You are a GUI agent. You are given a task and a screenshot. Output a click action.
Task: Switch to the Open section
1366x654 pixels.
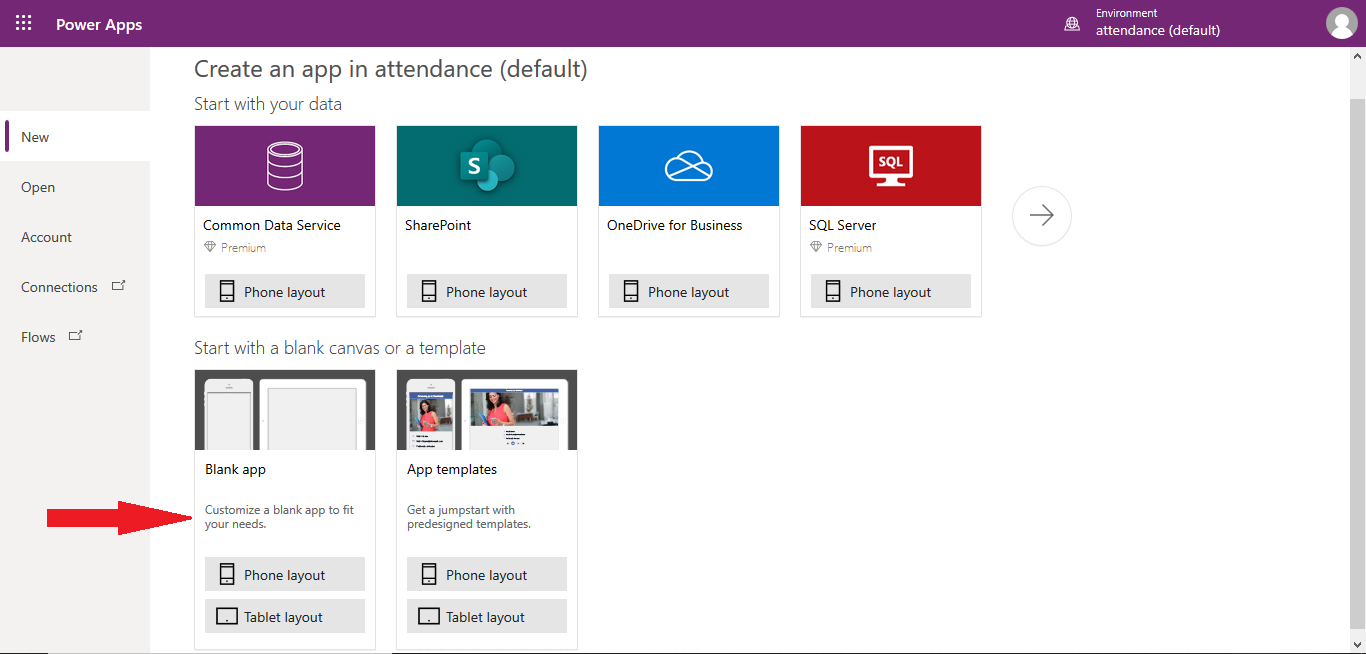[37, 187]
